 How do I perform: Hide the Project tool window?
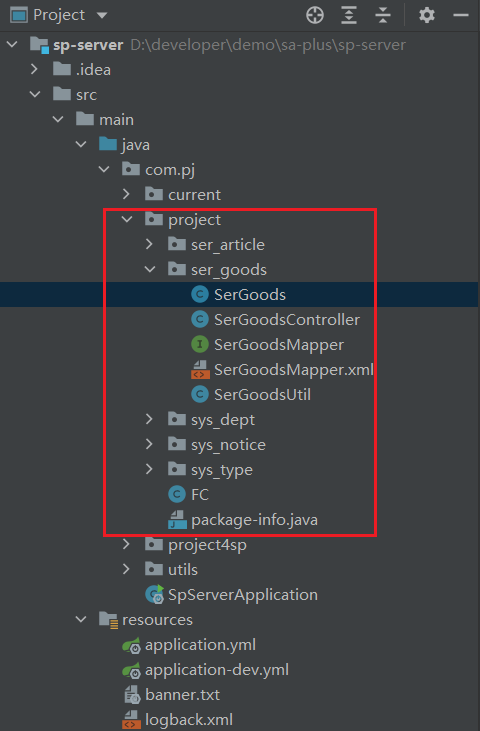(461, 15)
